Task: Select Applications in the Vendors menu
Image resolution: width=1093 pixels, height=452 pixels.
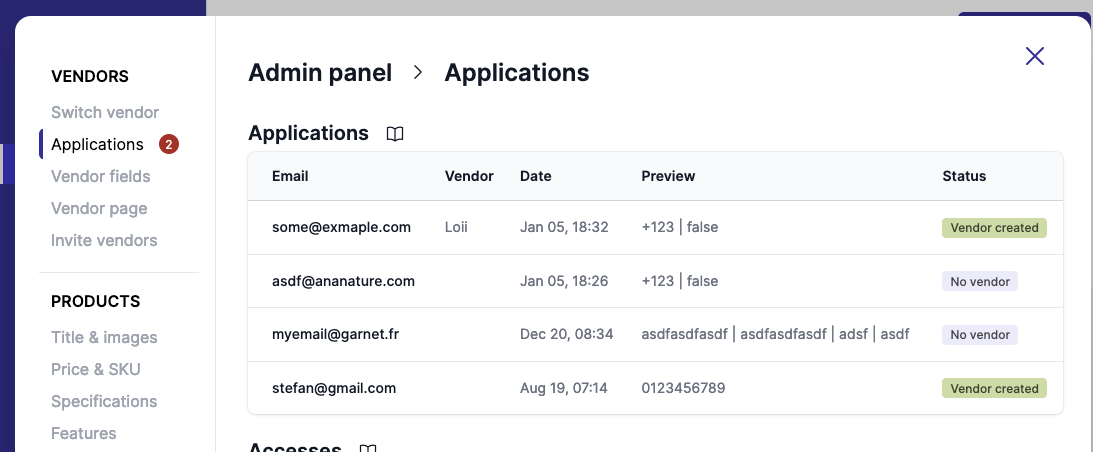Action: (x=97, y=144)
